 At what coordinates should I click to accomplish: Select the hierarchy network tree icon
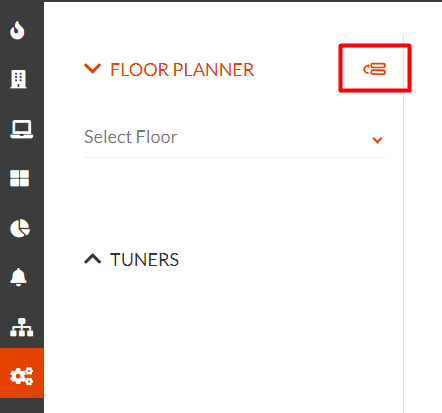point(22,327)
